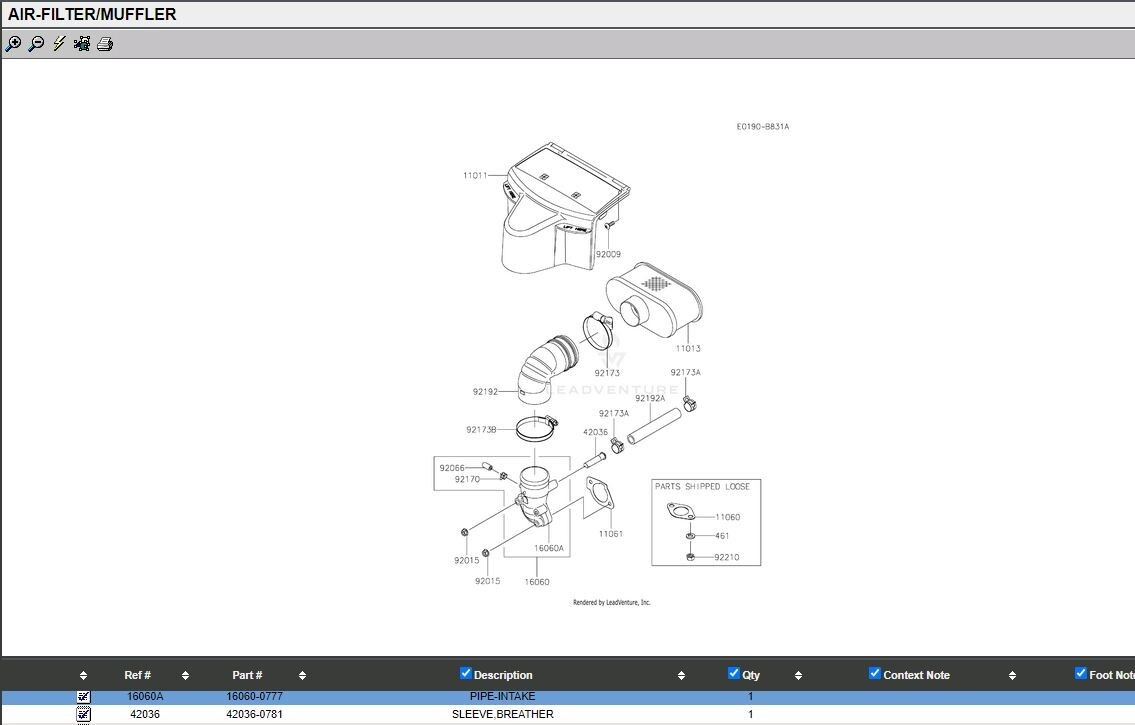Print the diagram using the printer icon
Viewport: 1135px width, 725px height.
(x=105, y=44)
